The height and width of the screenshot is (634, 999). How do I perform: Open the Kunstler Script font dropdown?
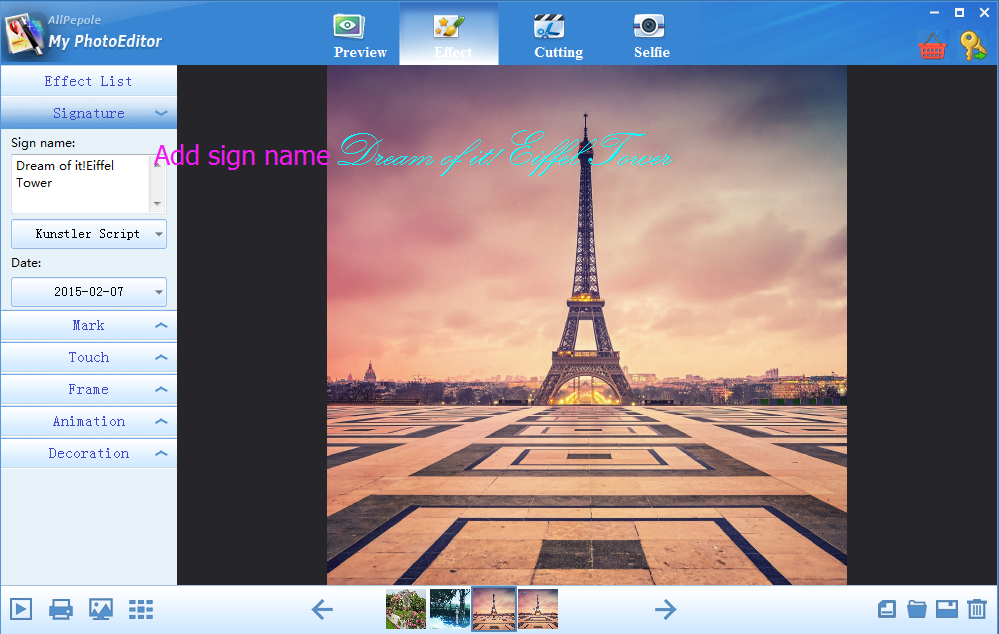pyautogui.click(x=89, y=234)
